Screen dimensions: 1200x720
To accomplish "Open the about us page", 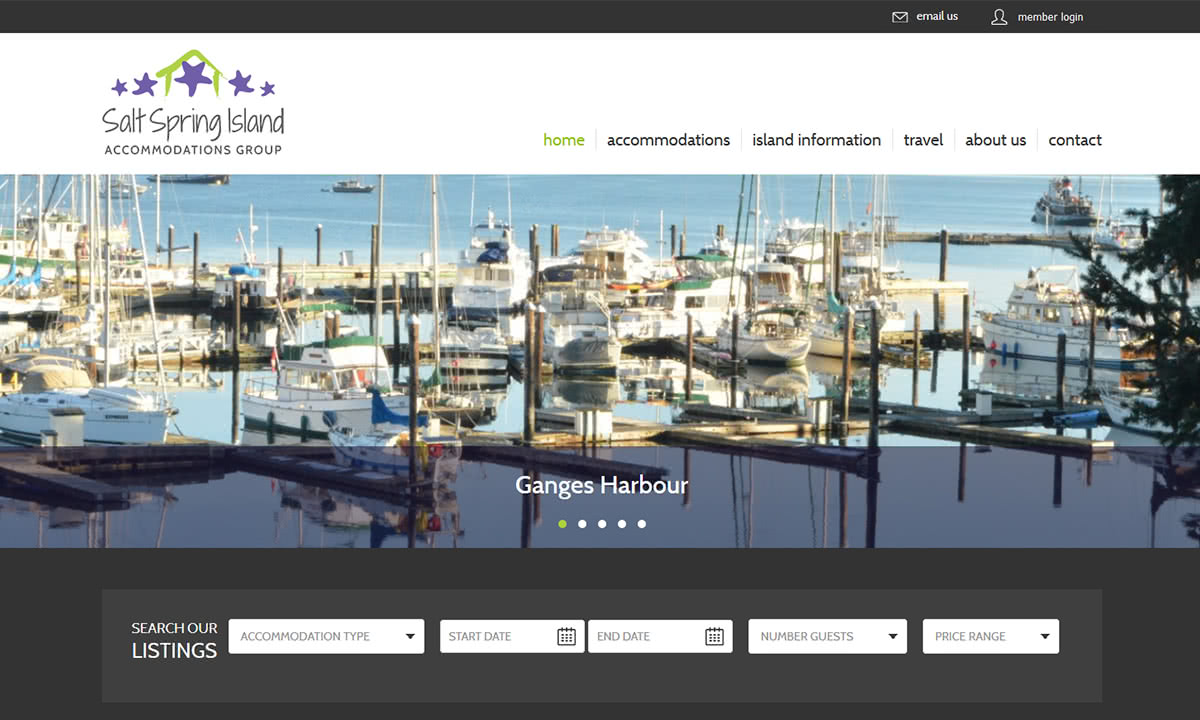I will (996, 140).
